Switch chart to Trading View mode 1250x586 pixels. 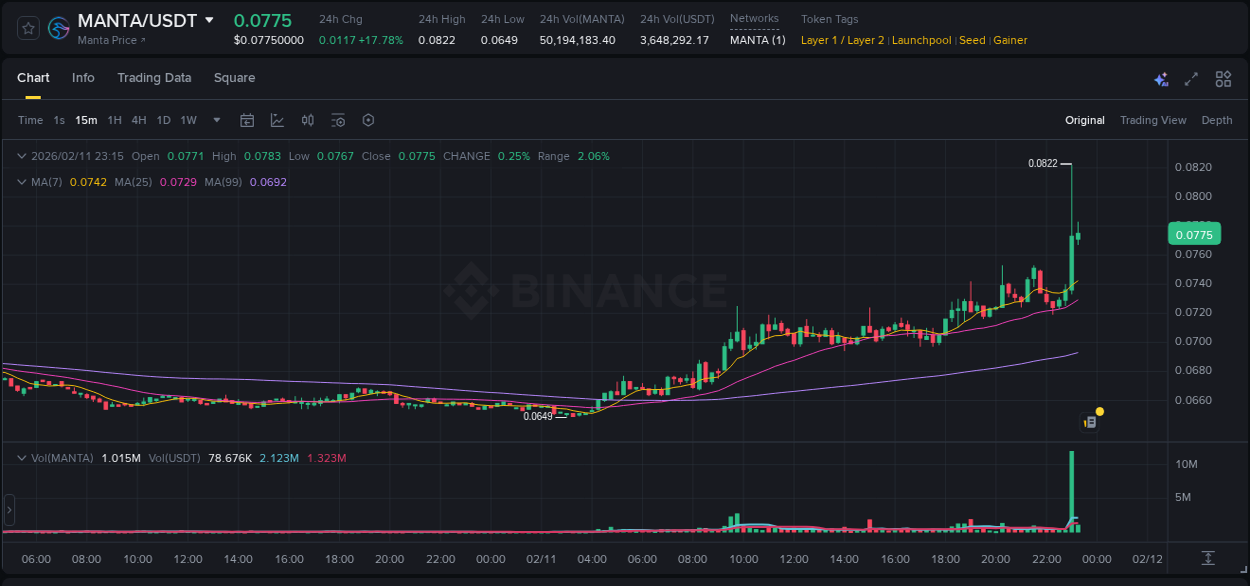pyautogui.click(x=1153, y=120)
